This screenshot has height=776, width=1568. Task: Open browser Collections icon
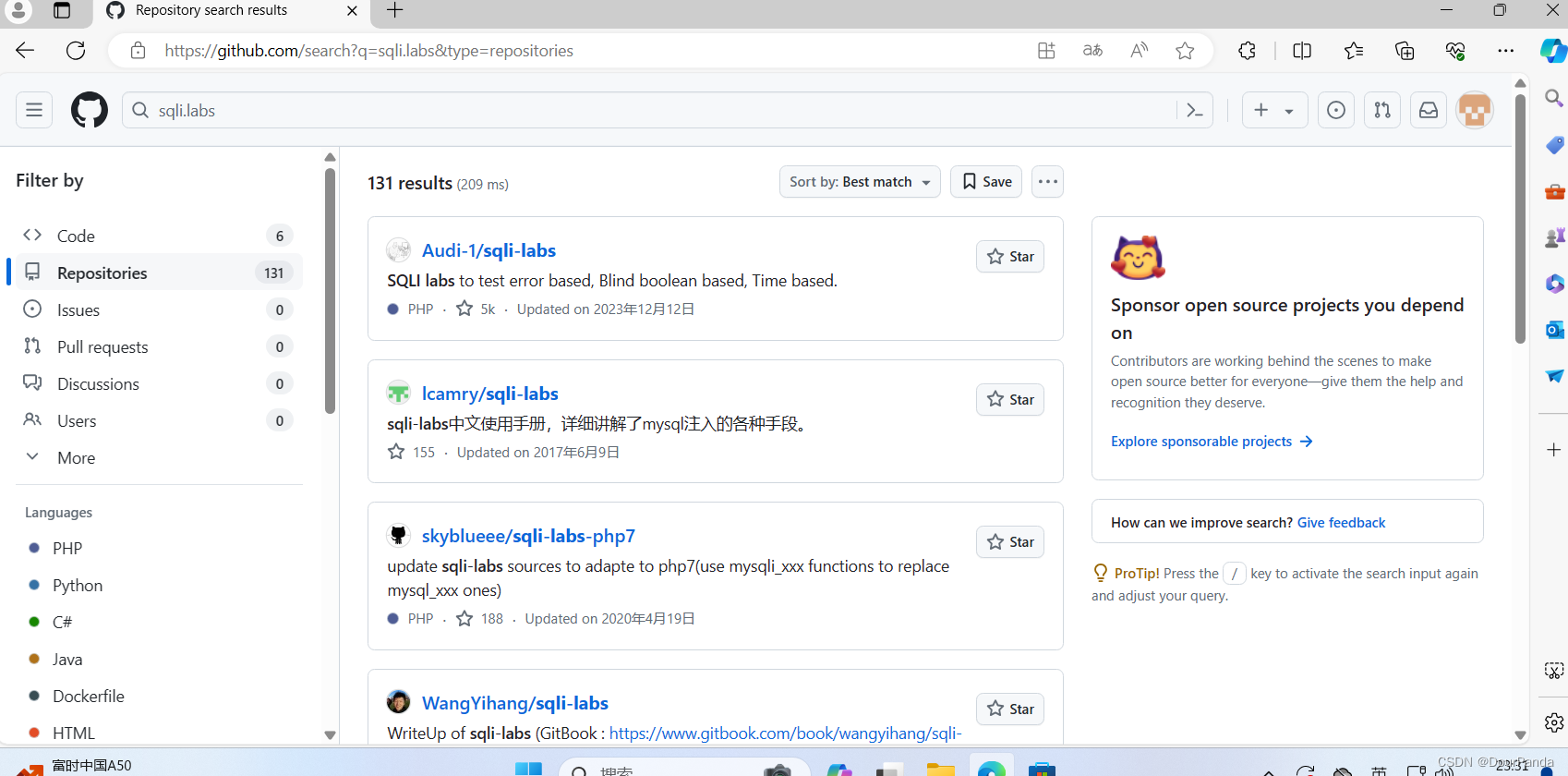tap(1405, 51)
